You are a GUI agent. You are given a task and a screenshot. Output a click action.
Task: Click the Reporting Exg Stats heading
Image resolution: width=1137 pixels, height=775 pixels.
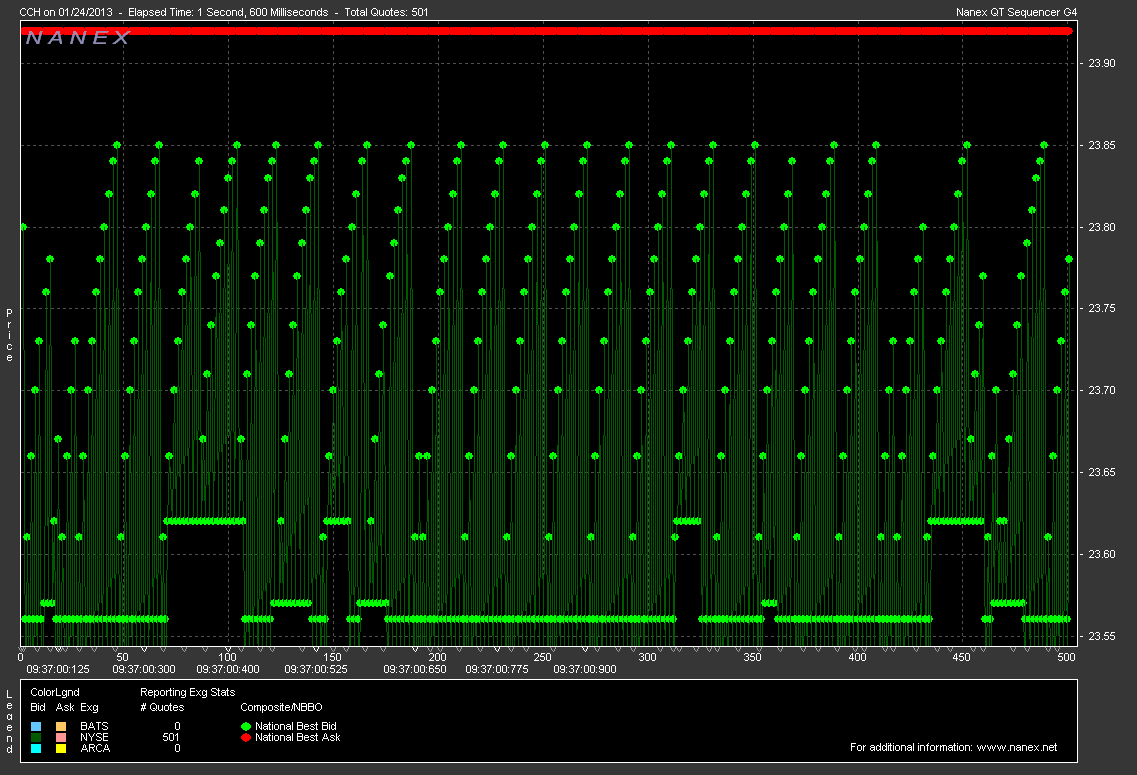(x=188, y=692)
